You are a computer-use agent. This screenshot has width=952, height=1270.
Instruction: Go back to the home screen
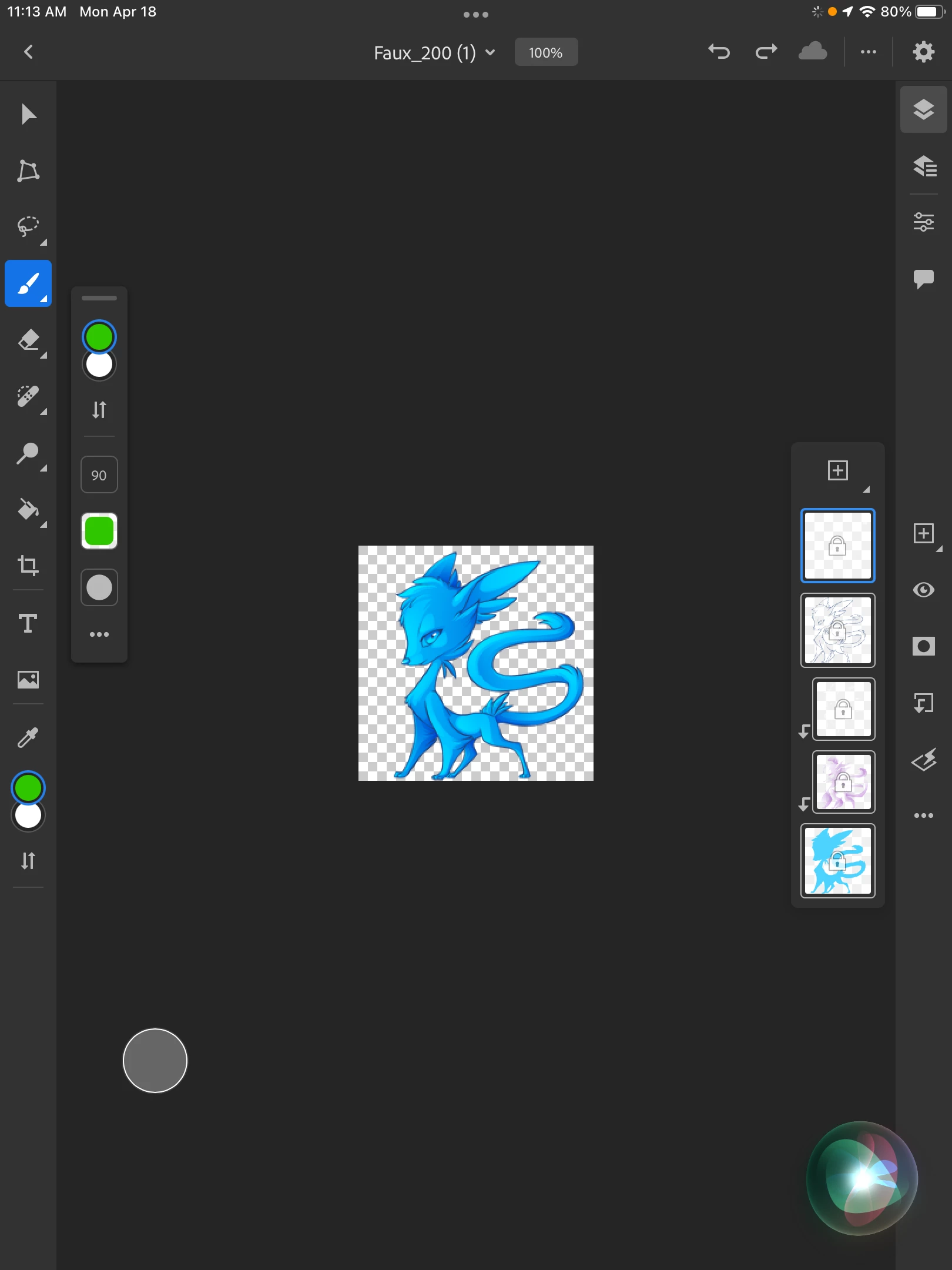pyautogui.click(x=28, y=52)
